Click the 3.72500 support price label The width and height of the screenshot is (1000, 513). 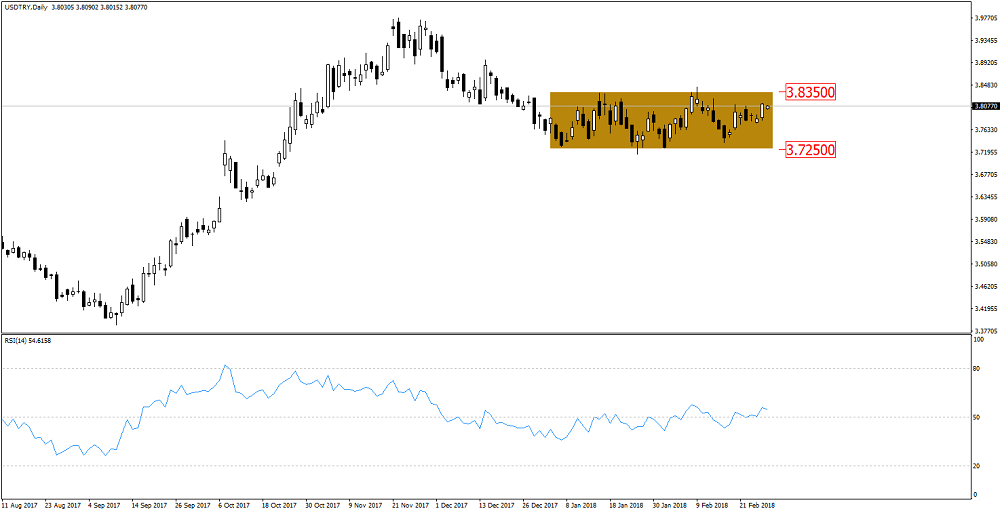click(810, 150)
